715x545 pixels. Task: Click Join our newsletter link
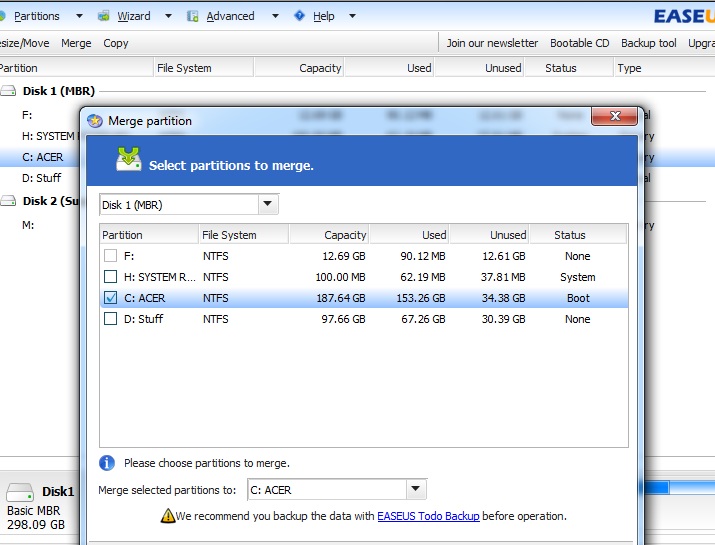(x=492, y=43)
